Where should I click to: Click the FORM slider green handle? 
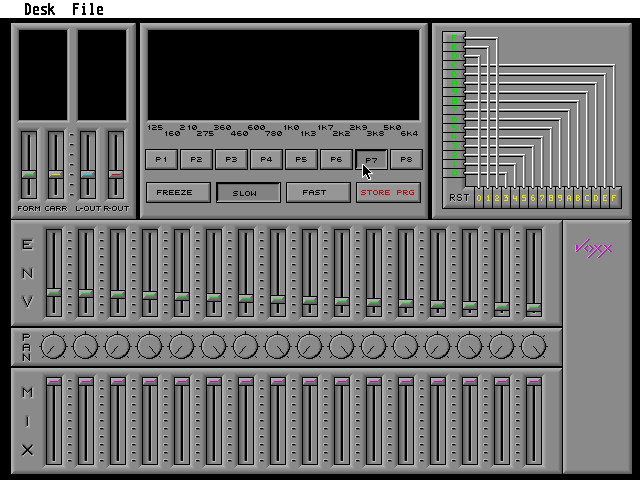[x=29, y=174]
